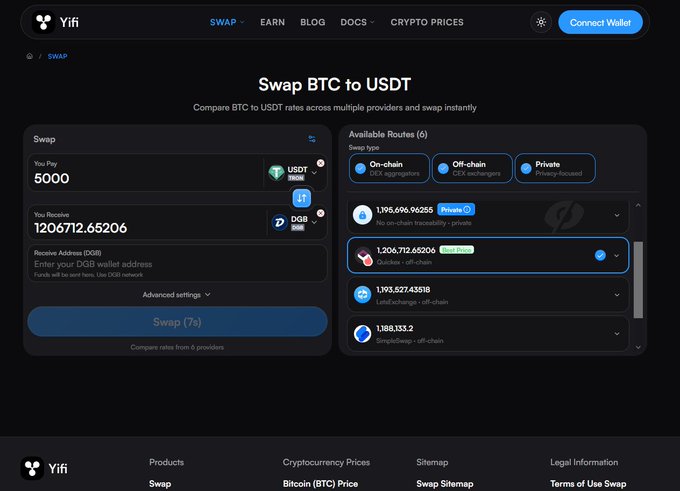
Task: Click 'Compare rates from 6 providers' text
Action: point(177,347)
